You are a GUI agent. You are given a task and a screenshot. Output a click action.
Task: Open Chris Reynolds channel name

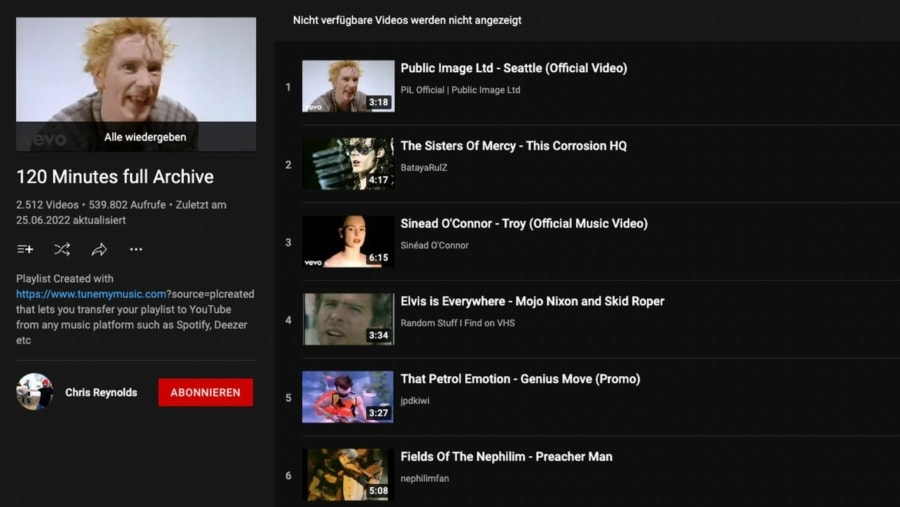click(101, 393)
